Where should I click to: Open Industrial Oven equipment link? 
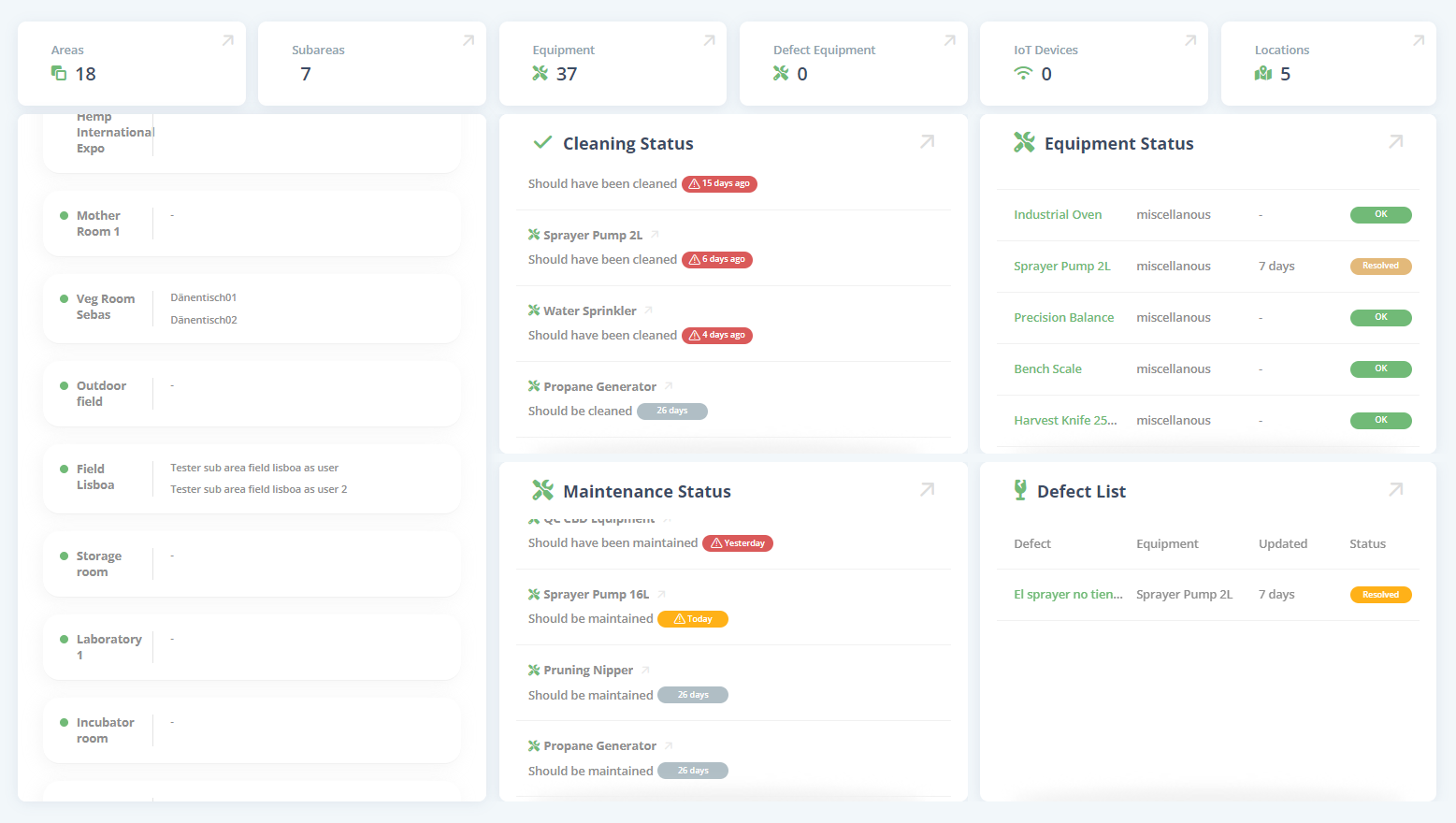(x=1058, y=215)
